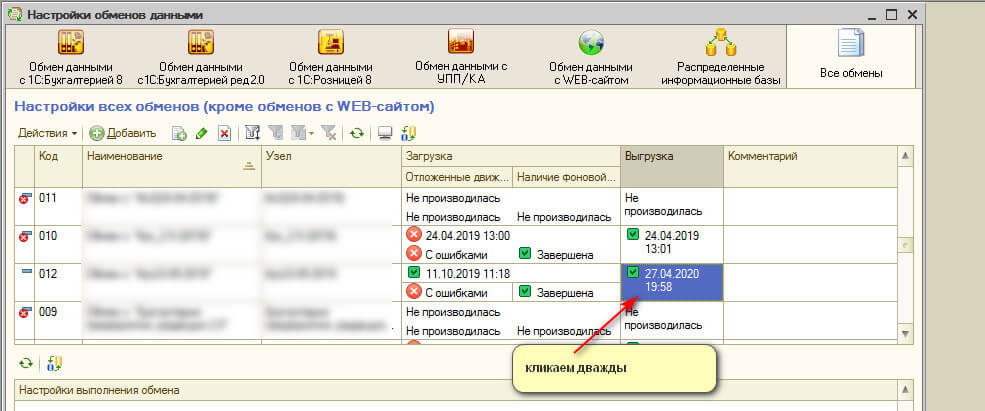
Task: Click the green refresh arrows in toolbar
Action: pos(356,133)
